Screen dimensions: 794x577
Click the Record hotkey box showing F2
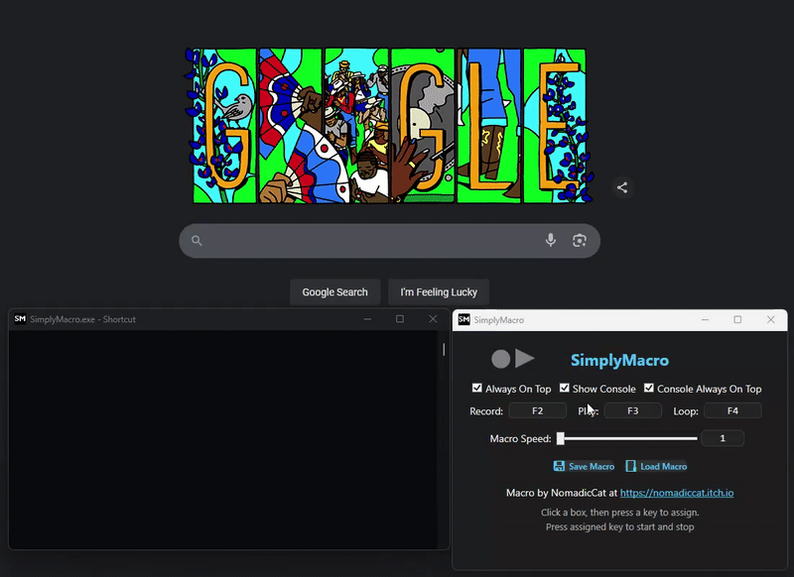pos(537,410)
